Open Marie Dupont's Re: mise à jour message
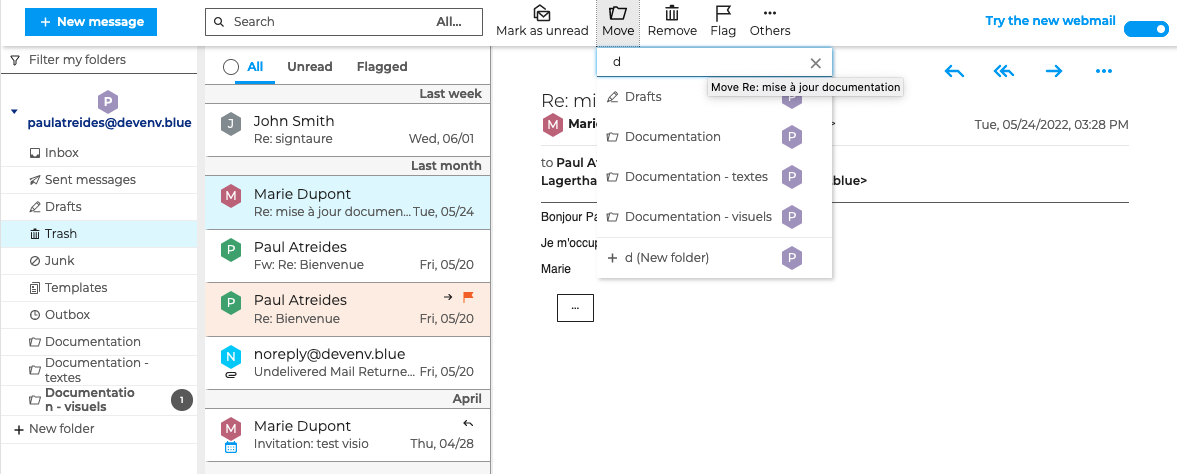Viewport: 1177px width, 474px height. 348,203
